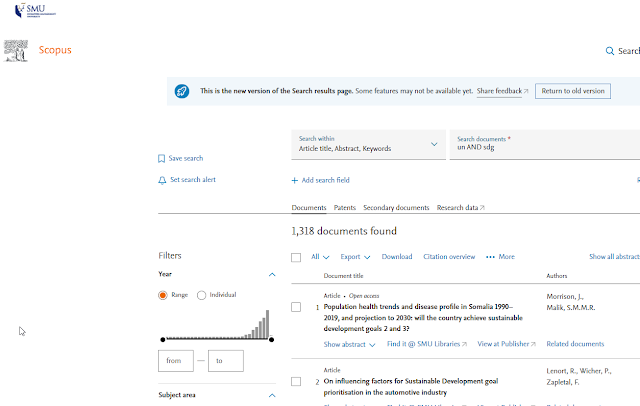Screen dimensions: 640x406
Task: Click the magnifier Search icon
Action: click(x=609, y=51)
